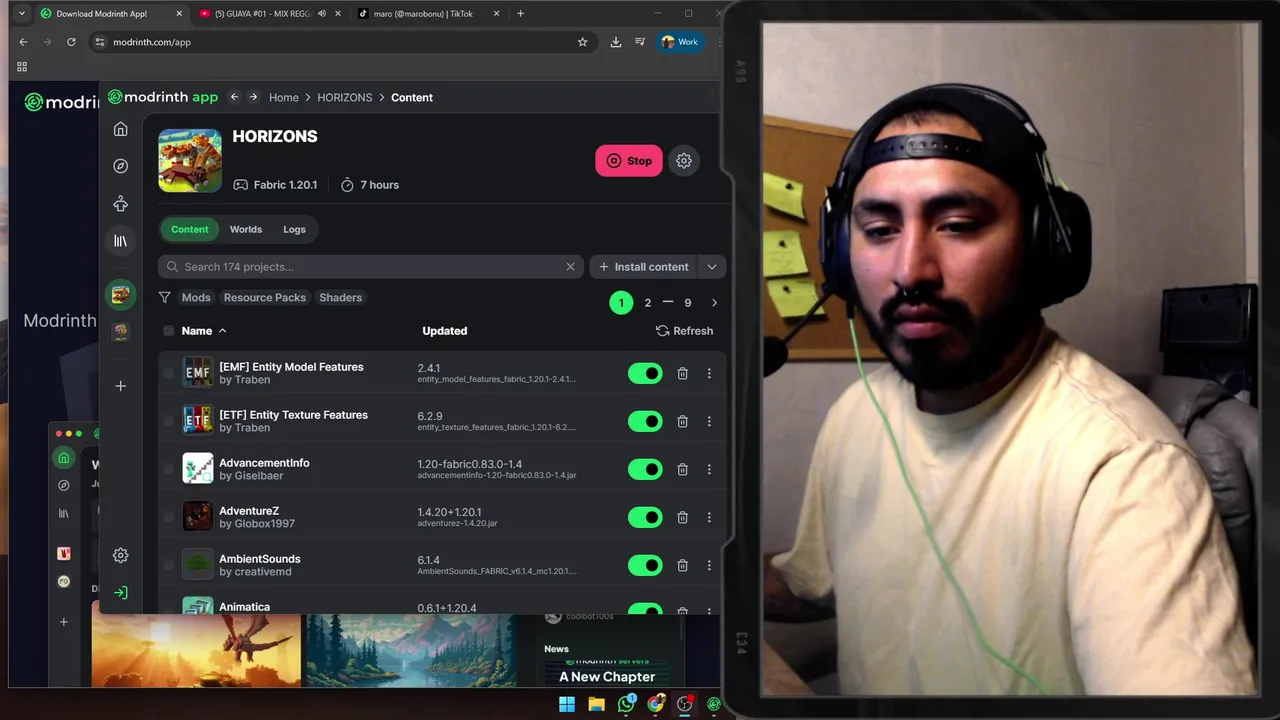Open the Home icon in Modrinth app sidebar

120,129
